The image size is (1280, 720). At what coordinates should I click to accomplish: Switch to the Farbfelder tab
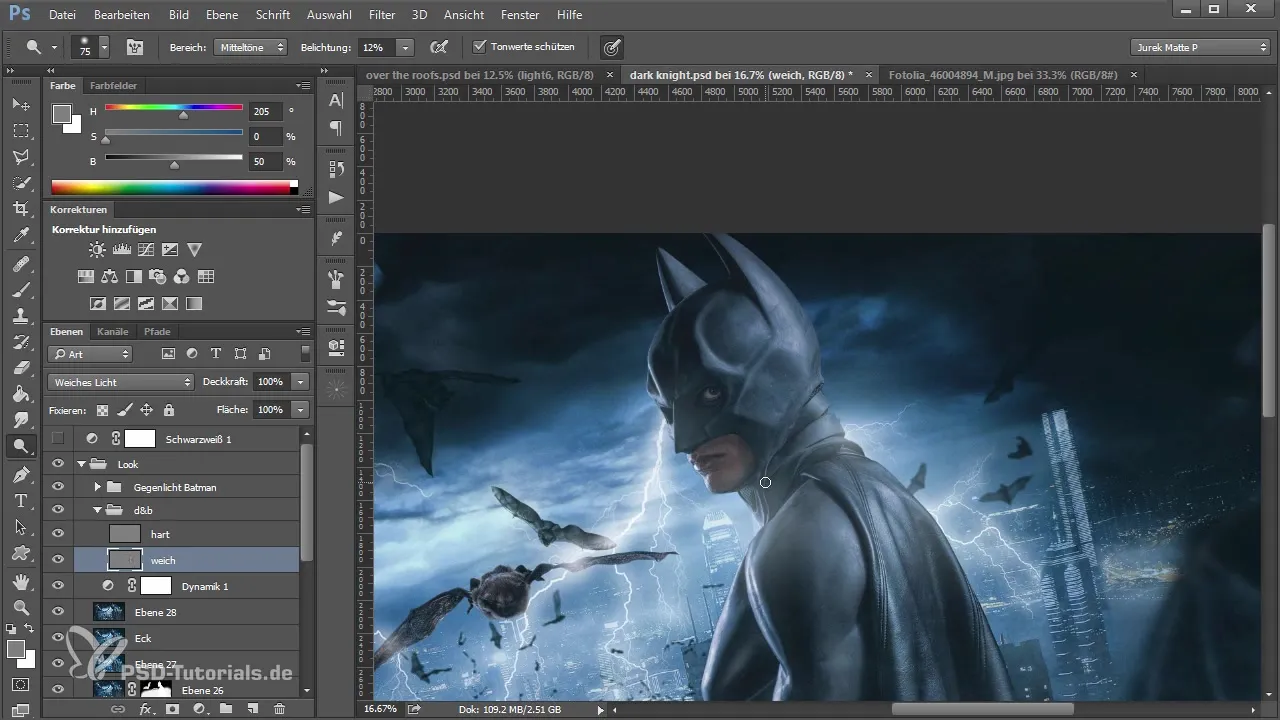point(113,86)
